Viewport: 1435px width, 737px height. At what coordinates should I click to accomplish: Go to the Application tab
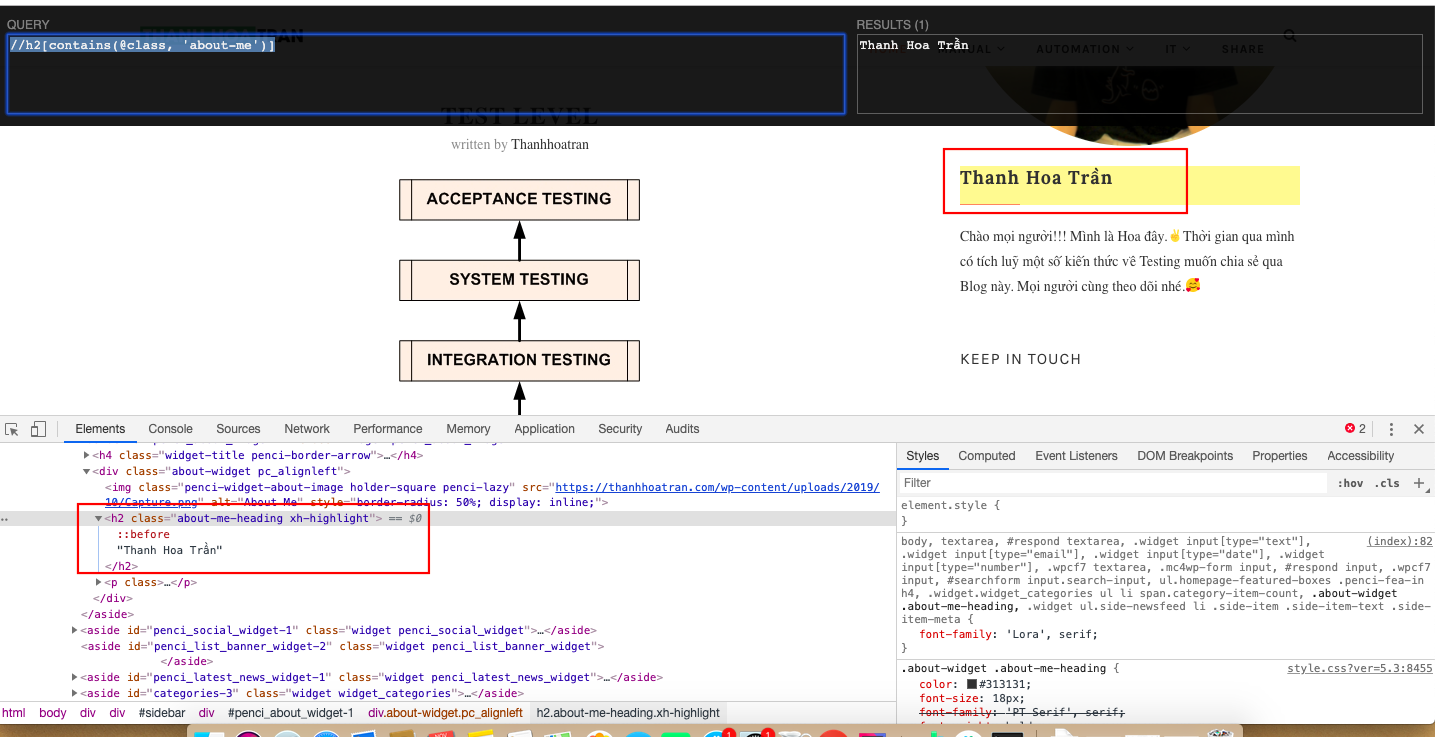tap(545, 429)
